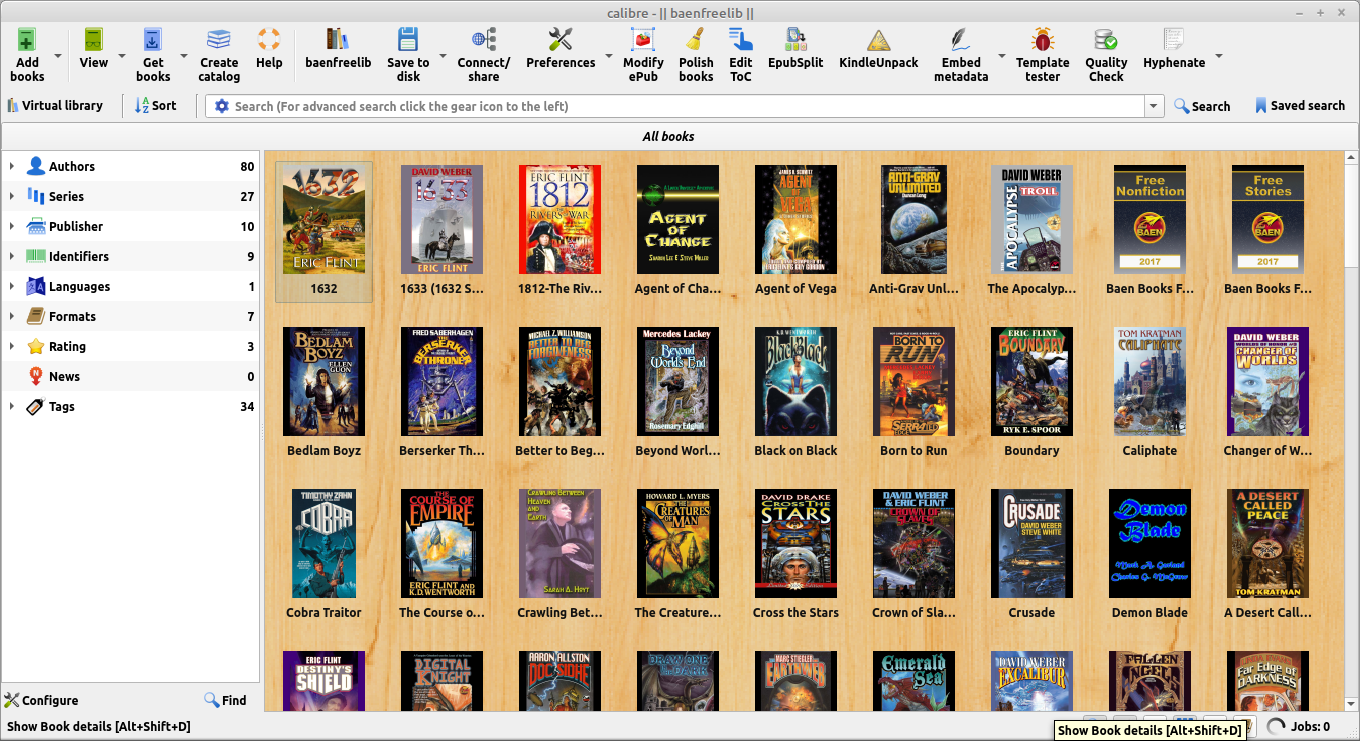This screenshot has height=741, width=1360.
Task: Open the Hyphenate dropdown arrow
Action: 1219,56
